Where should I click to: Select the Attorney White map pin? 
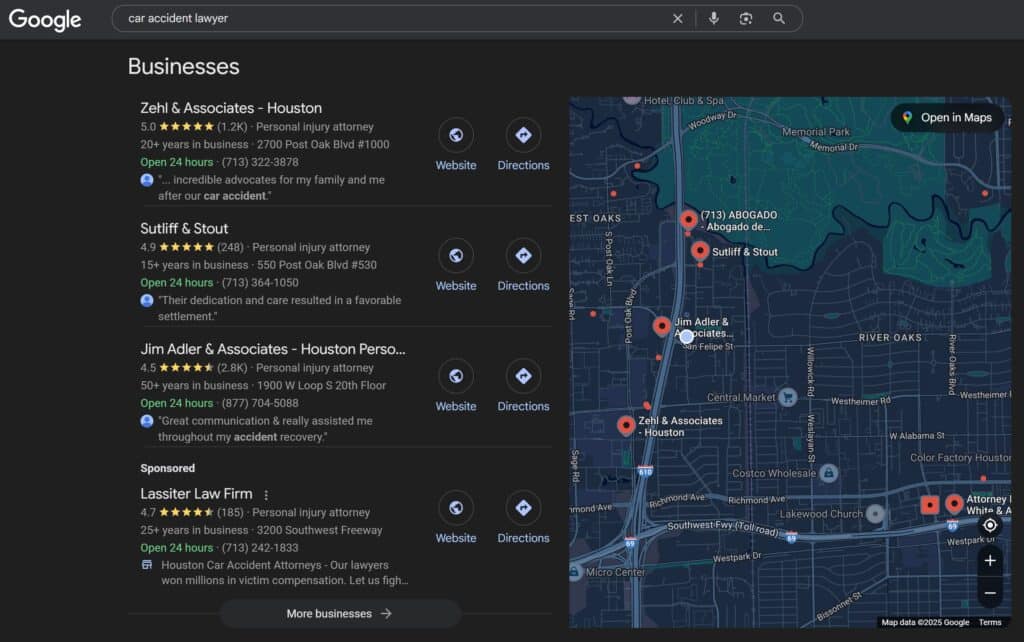pyautogui.click(x=954, y=504)
